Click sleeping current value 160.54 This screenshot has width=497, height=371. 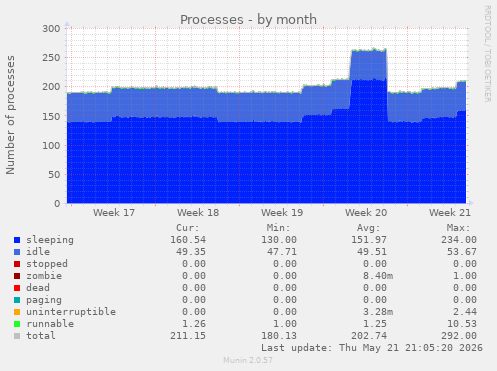(188, 240)
